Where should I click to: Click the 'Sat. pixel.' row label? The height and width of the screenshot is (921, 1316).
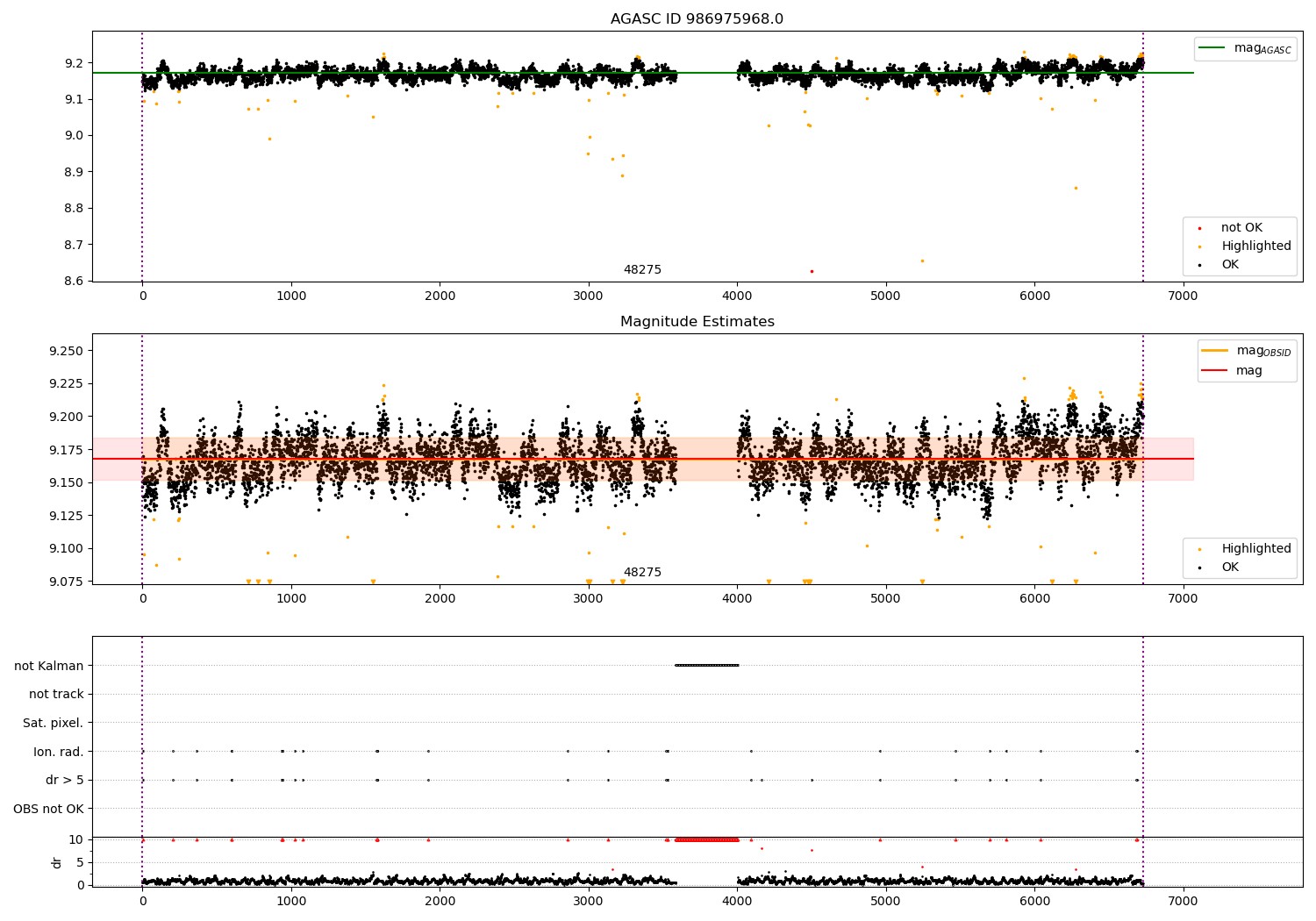pos(54,724)
